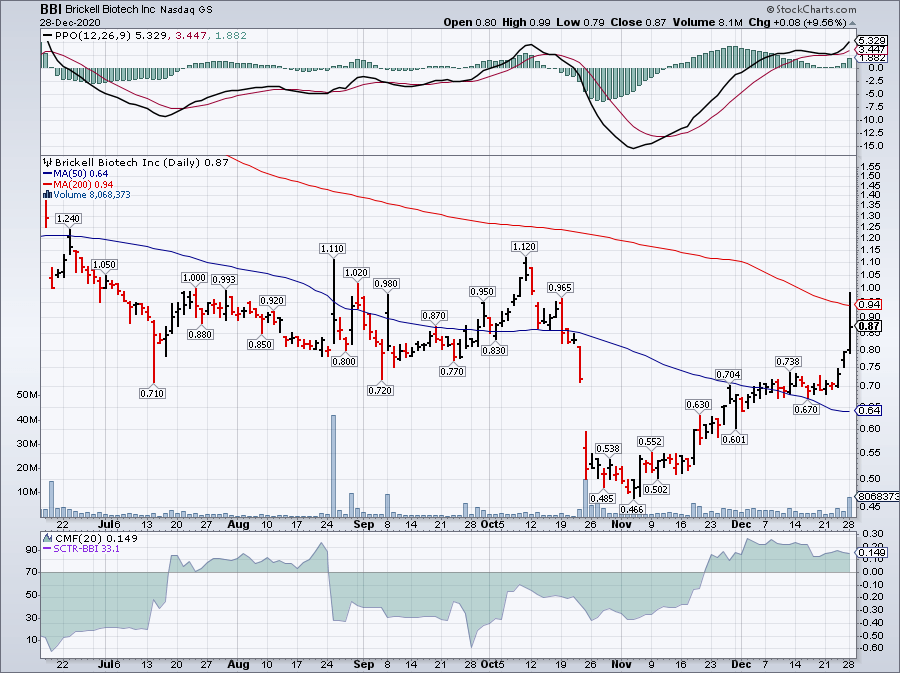
Task: Select the MA(200) 0.94 legend entry
Action: coord(83,185)
